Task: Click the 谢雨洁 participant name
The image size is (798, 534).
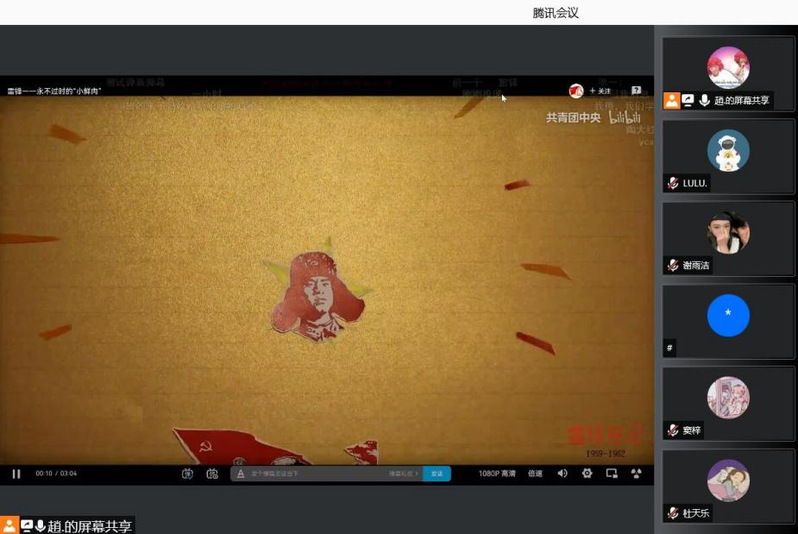Action: [x=696, y=265]
